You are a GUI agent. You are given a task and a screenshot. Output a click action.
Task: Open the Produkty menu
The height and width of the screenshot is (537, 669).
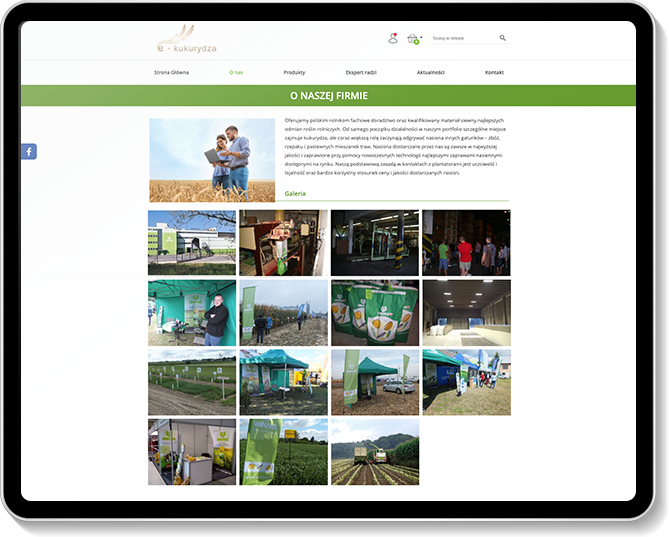coord(294,73)
